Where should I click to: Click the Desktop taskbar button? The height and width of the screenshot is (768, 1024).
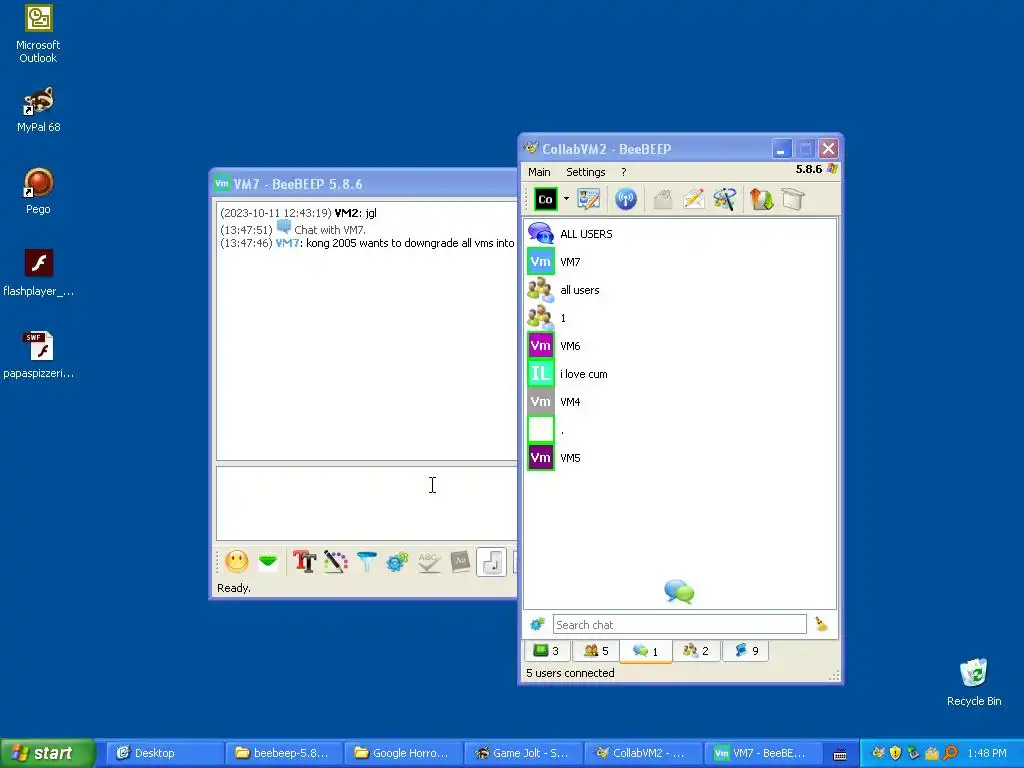click(163, 753)
